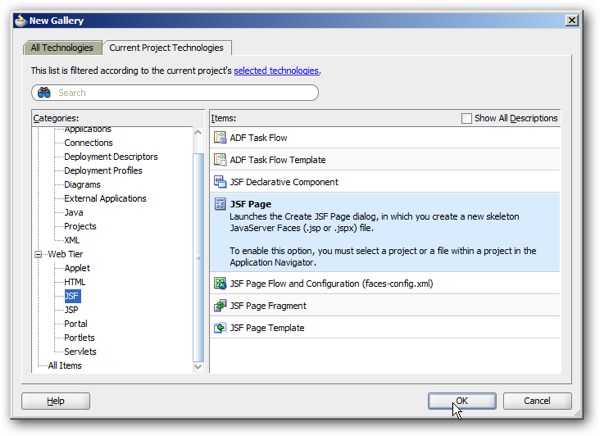Select All Items in the categories tree
Viewport: 600px width, 436px height.
coord(65,366)
